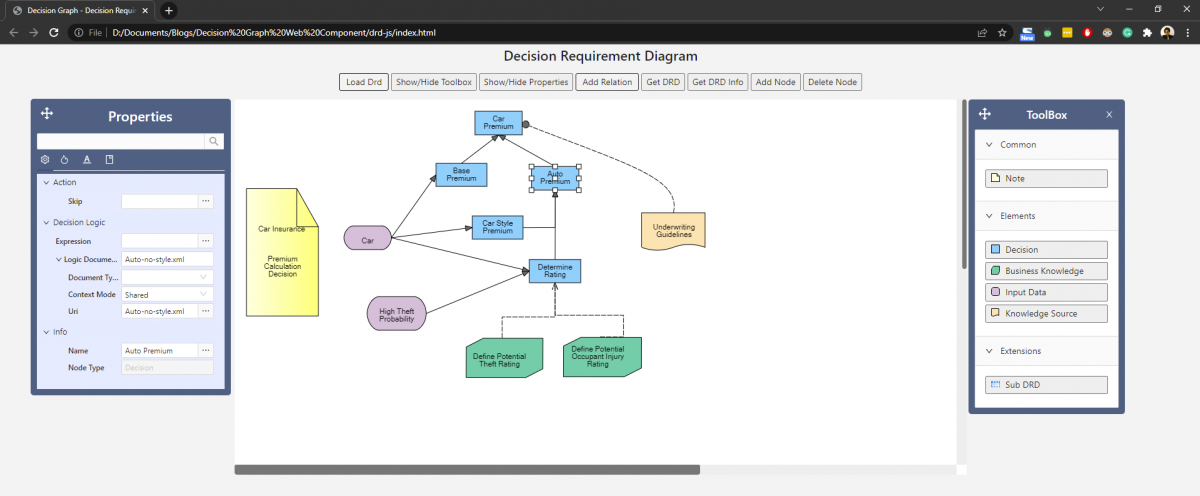Open the browser extensions puzzle icon

(1147, 32)
